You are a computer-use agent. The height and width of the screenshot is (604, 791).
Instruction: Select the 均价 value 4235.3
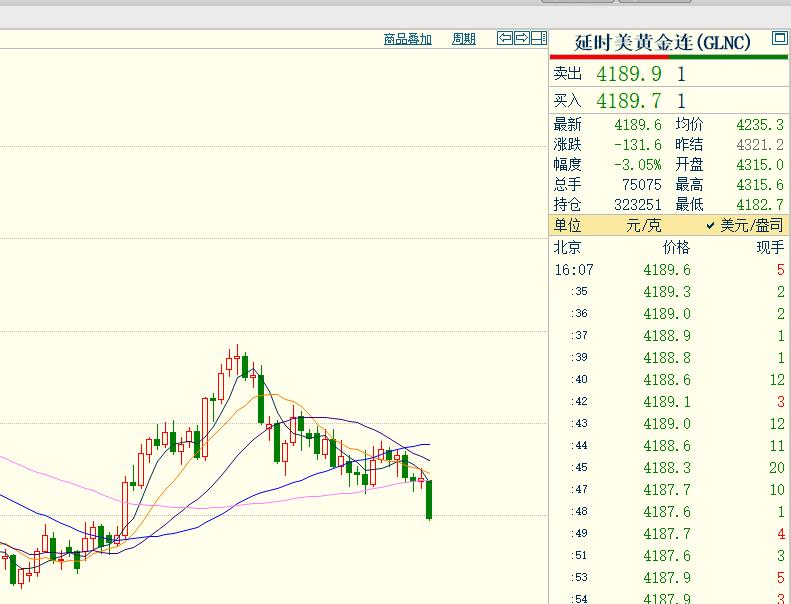point(760,125)
